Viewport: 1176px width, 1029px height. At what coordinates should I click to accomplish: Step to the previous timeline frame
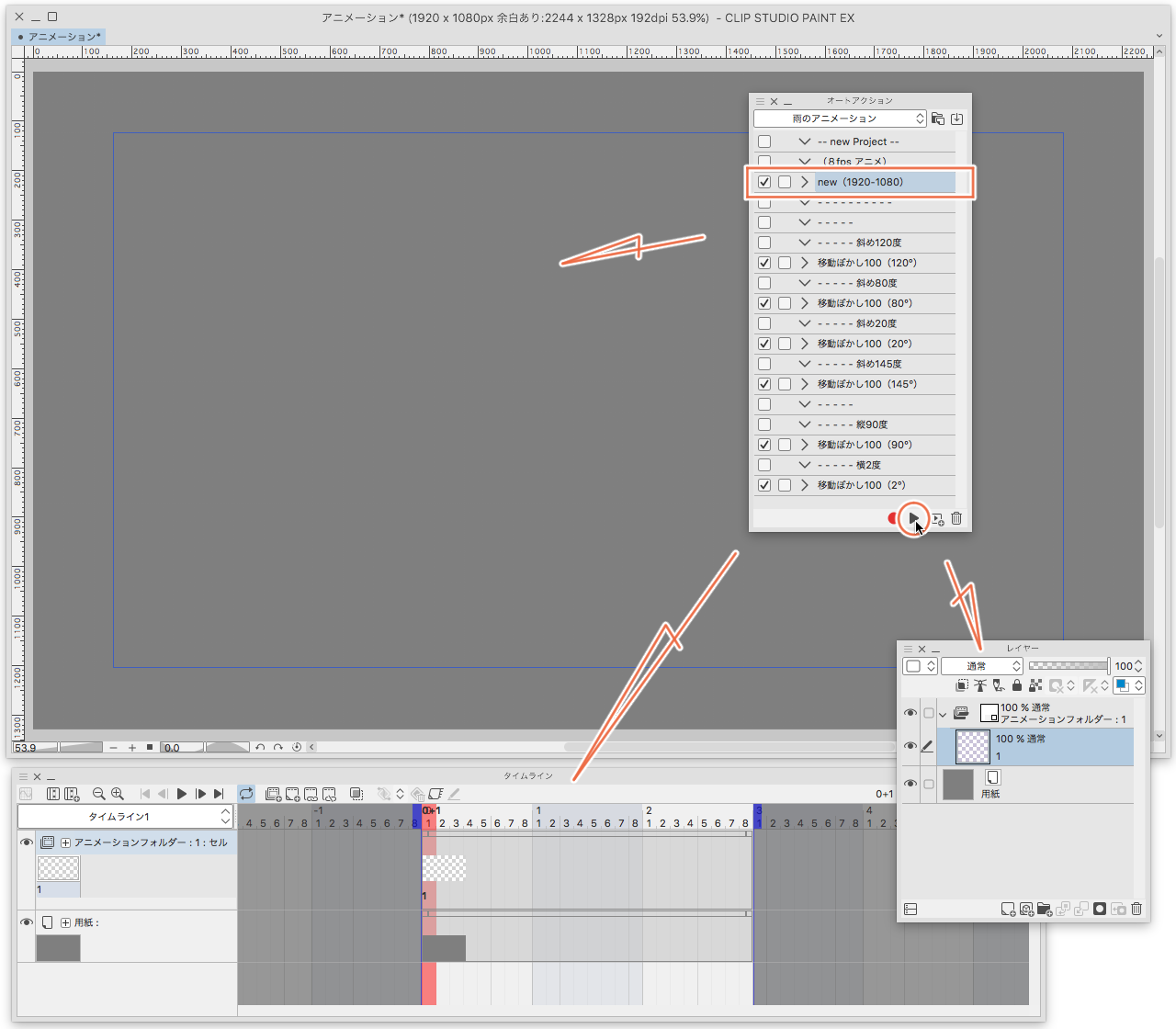tap(163, 794)
